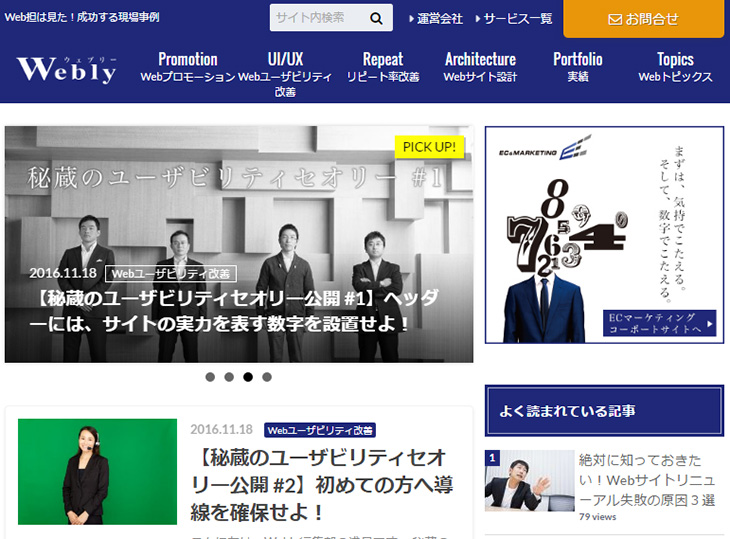Click the 2016.11.18 date on the #2 article
Viewport: 730px width, 539px height.
click(221, 429)
